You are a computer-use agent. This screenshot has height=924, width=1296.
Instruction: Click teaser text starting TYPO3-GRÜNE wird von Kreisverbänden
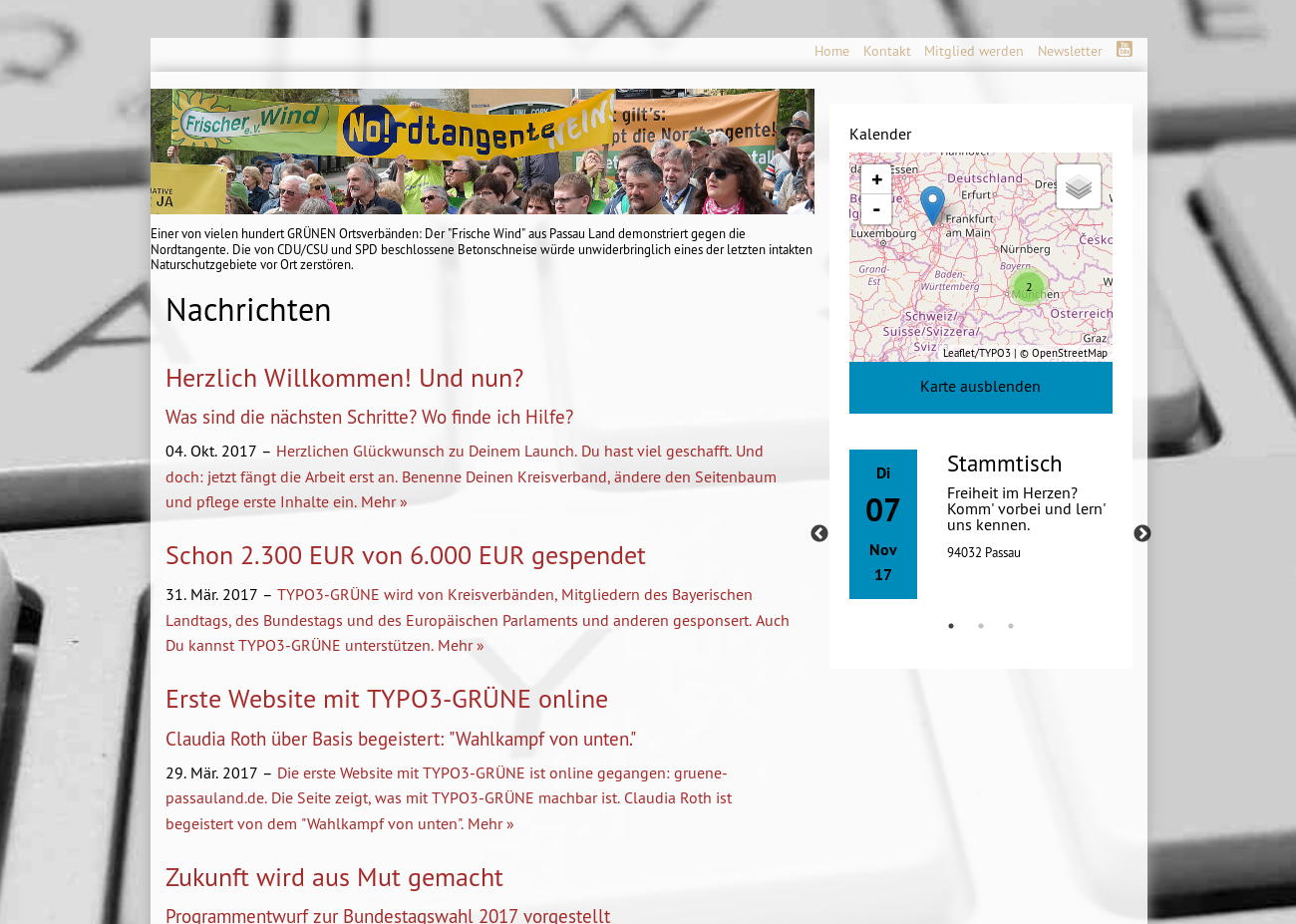click(x=478, y=620)
